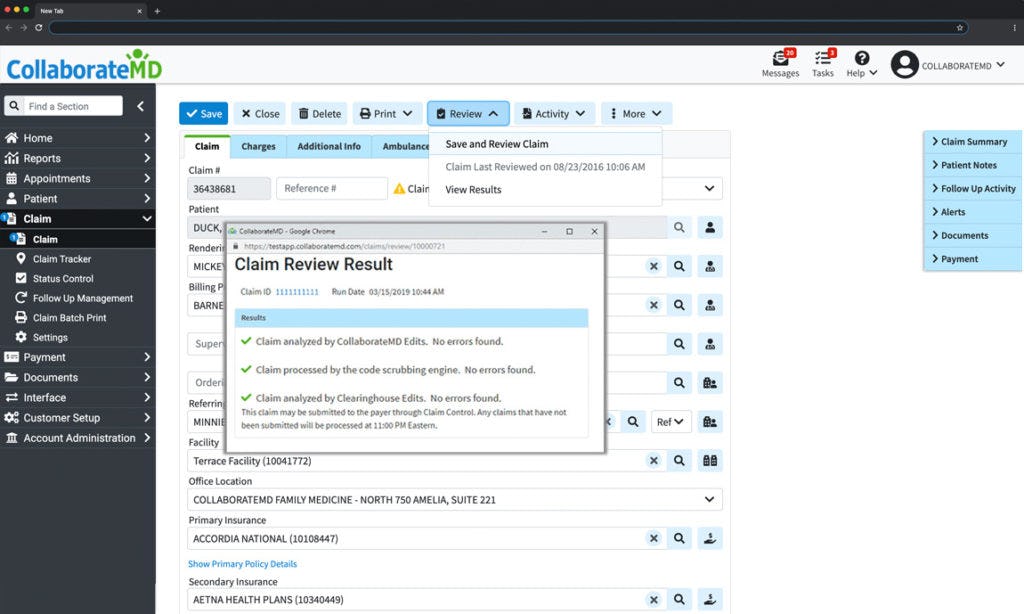The width and height of the screenshot is (1024, 614).
Task: Open secondary insurance policy icon
Action: coord(710,600)
